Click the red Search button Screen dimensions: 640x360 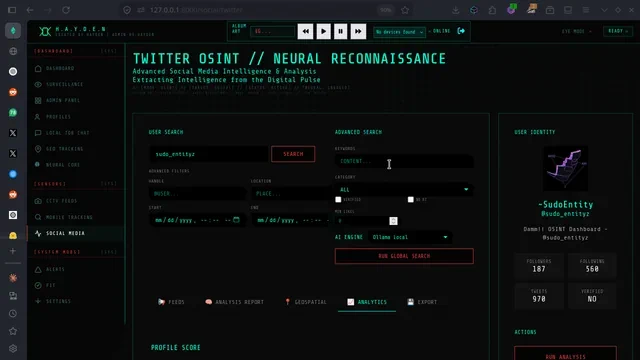coord(293,154)
